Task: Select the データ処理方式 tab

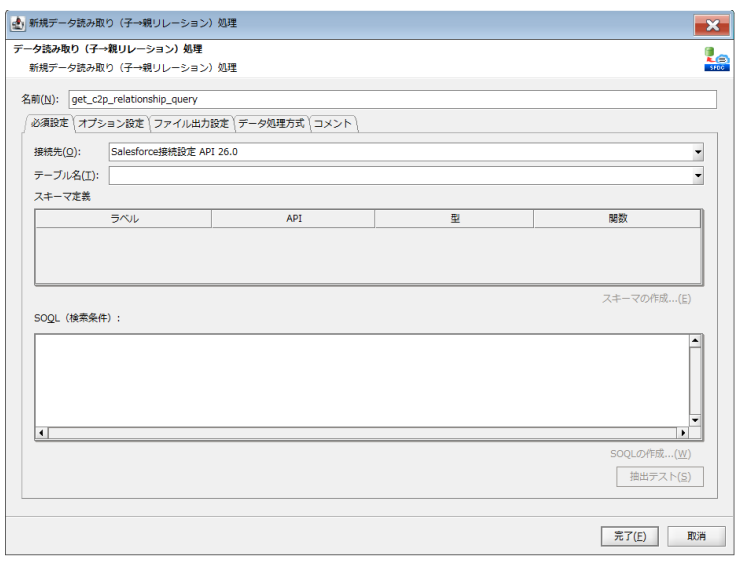Action: (271, 124)
